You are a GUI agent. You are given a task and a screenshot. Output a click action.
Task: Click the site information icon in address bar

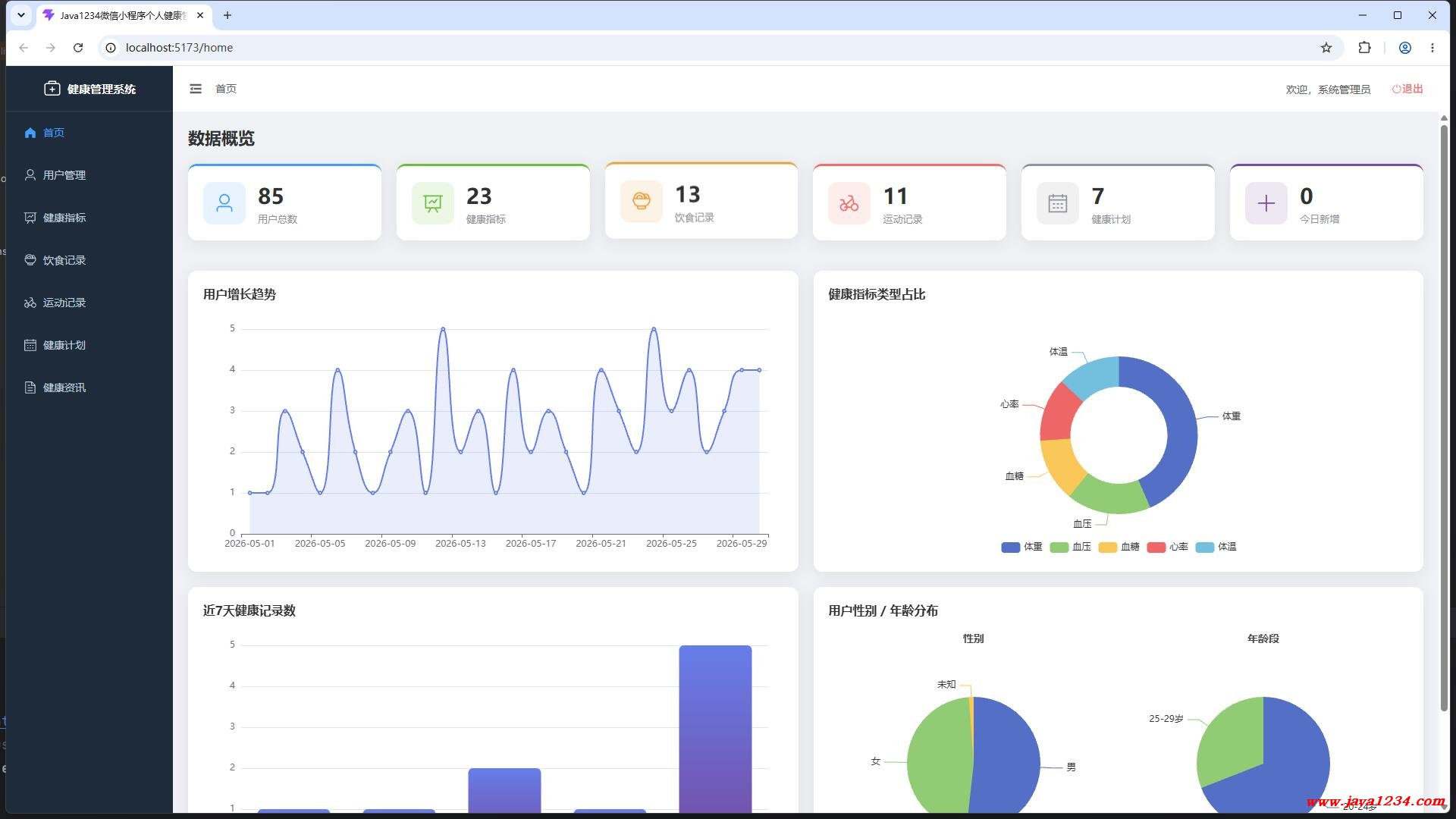point(111,48)
